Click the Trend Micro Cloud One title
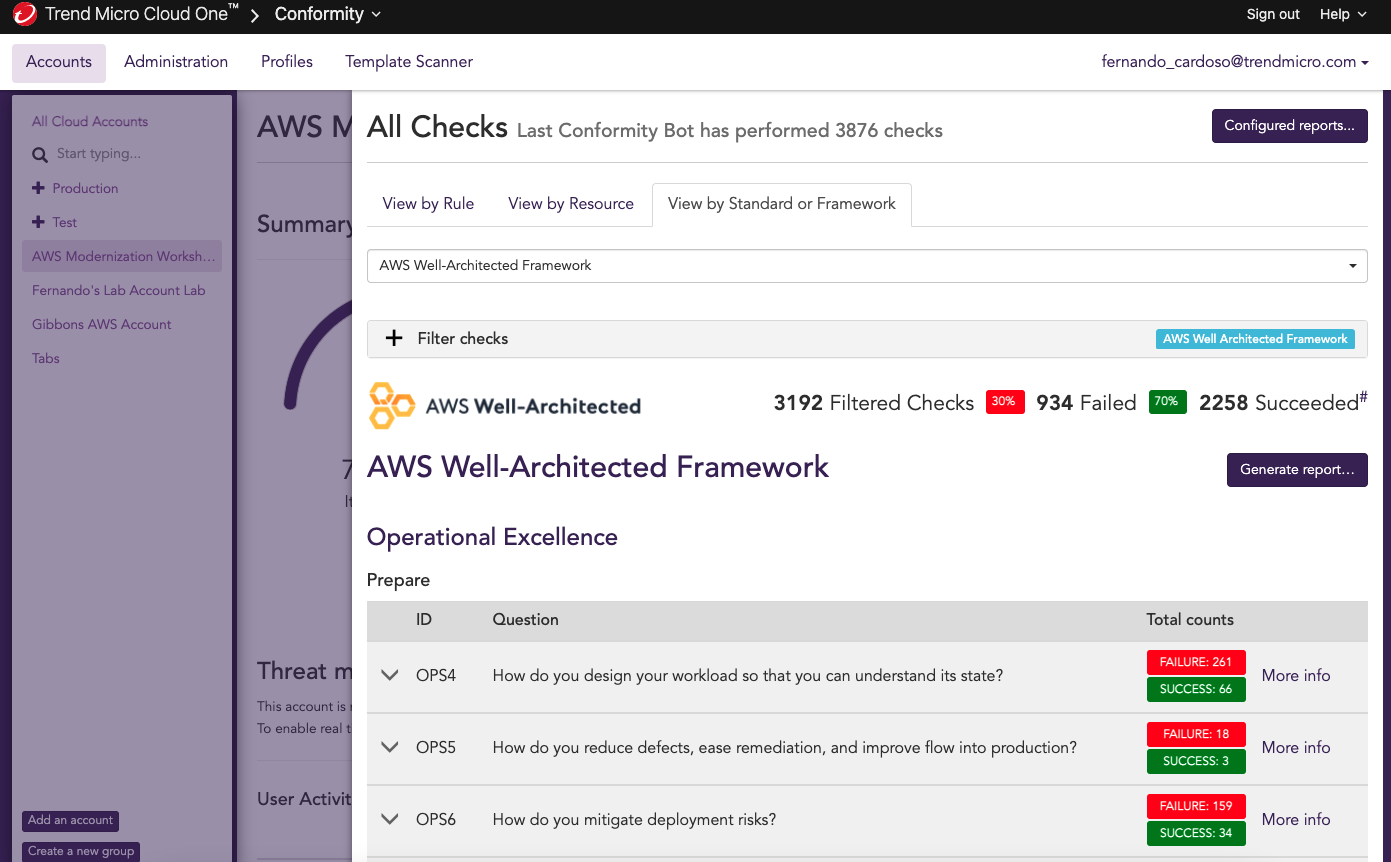This screenshot has height=862, width=1391. 141,14
